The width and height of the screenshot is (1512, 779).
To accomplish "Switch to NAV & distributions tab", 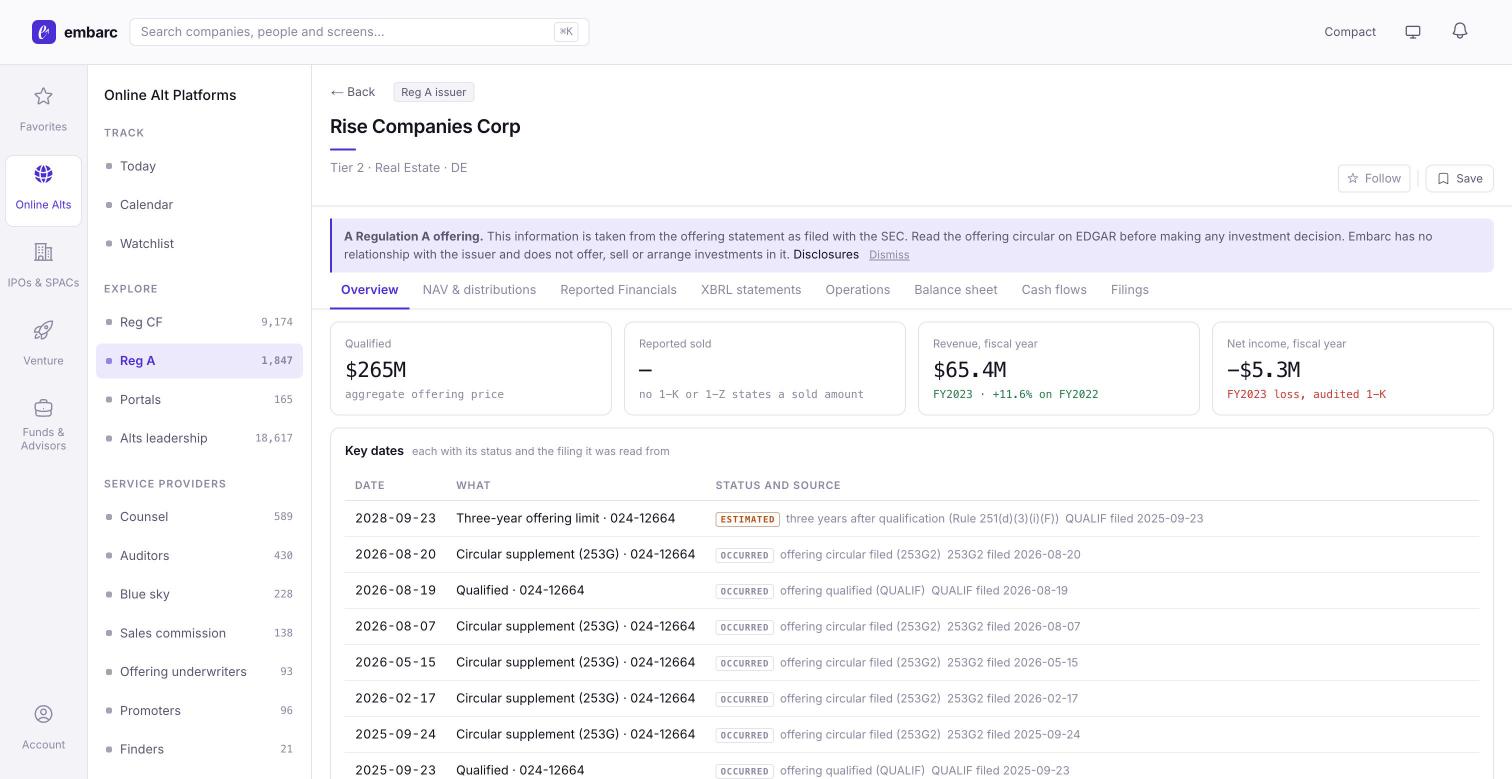I will pyautogui.click(x=479, y=290).
